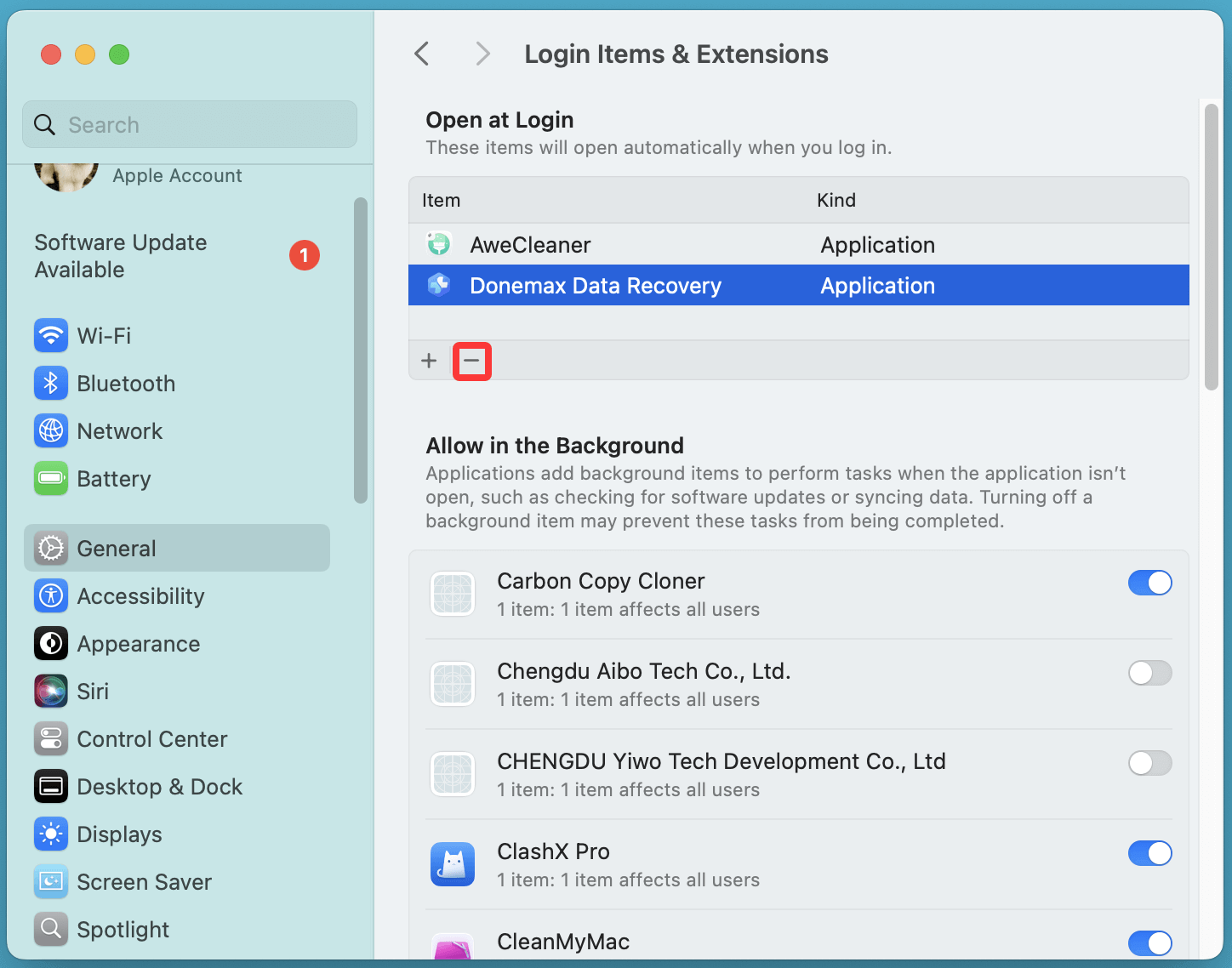Open Control Center icon in sidebar
The image size is (1232, 968).
point(51,739)
